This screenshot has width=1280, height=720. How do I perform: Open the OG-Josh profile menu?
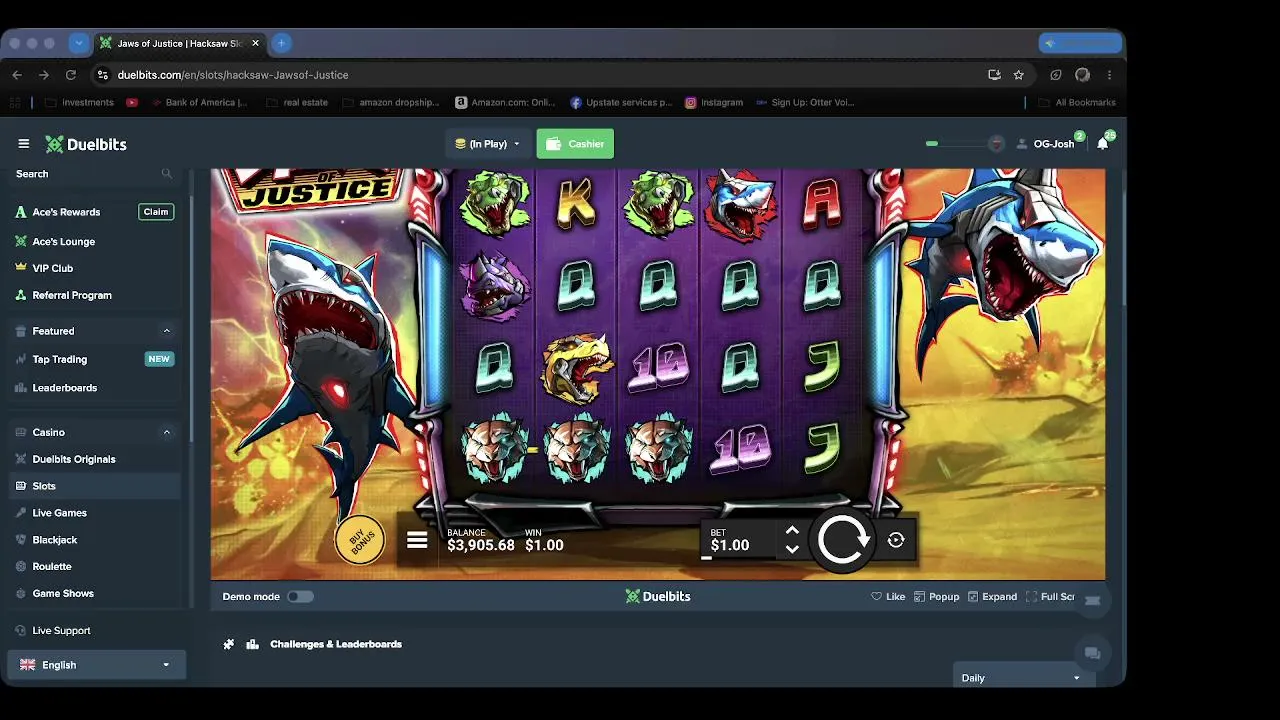coord(1045,144)
